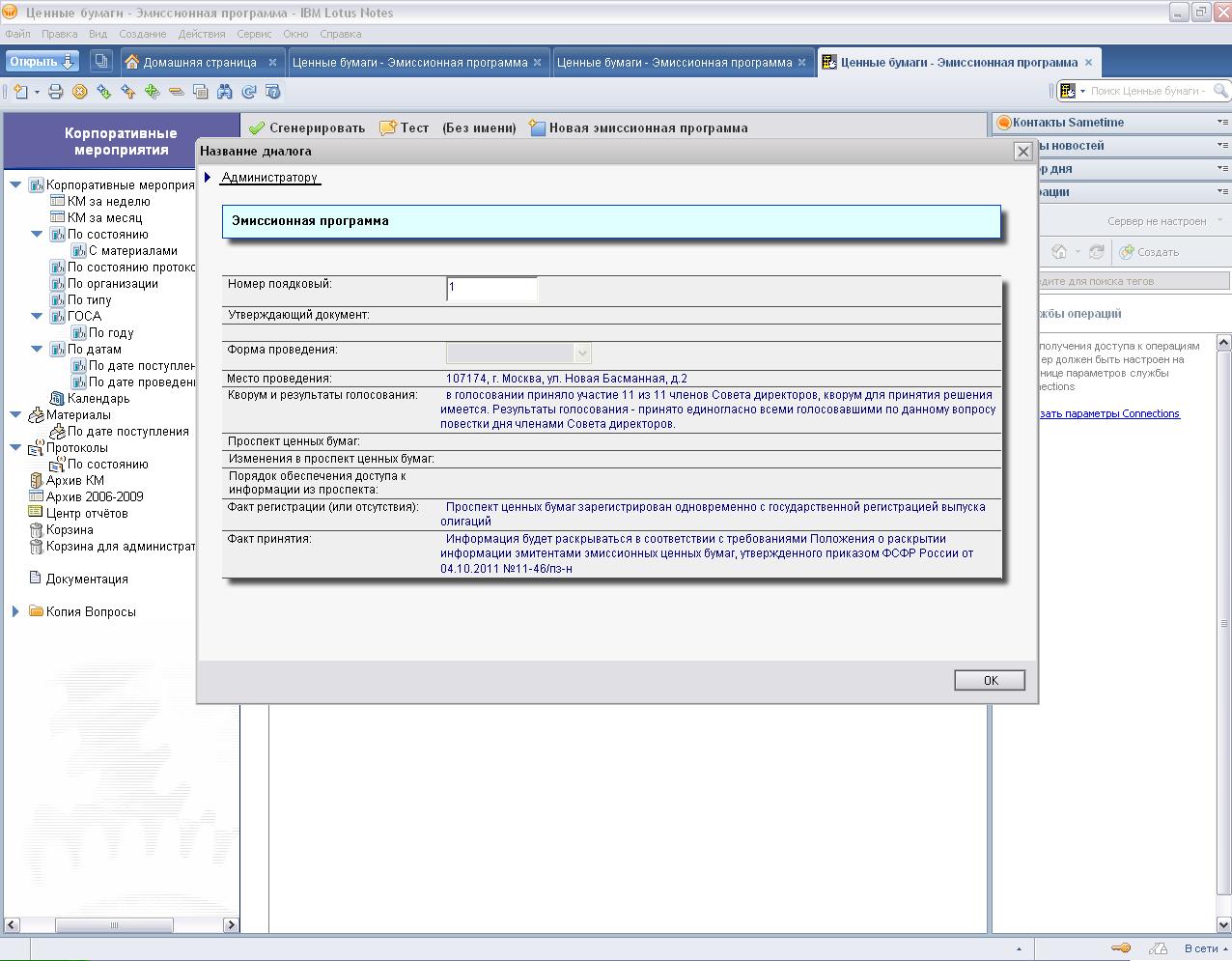Click the Номер порядковый input field
The height and width of the screenshot is (961, 1232).
[x=492, y=288]
